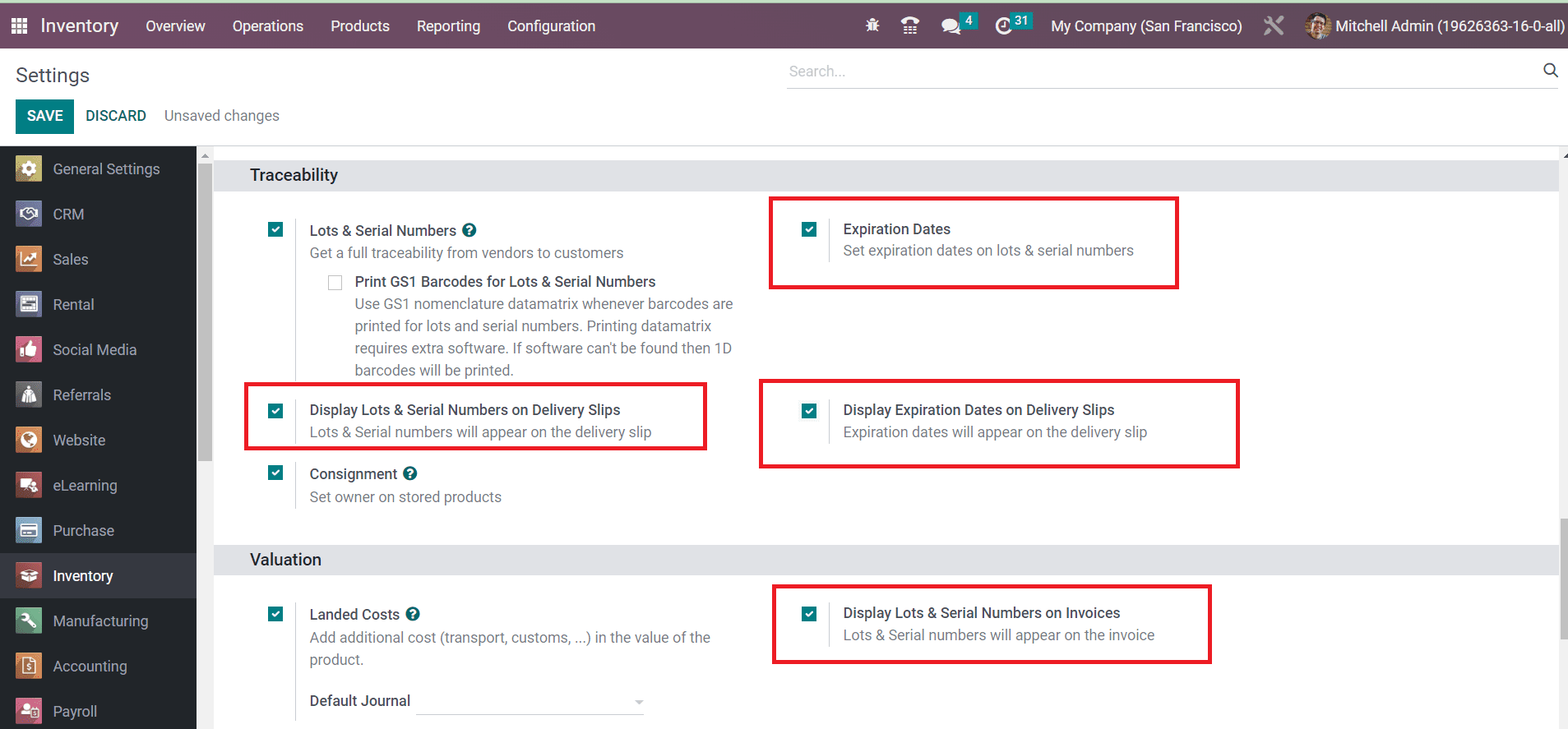
Task: Click help icon beside Landed Costs
Action: click(x=413, y=614)
